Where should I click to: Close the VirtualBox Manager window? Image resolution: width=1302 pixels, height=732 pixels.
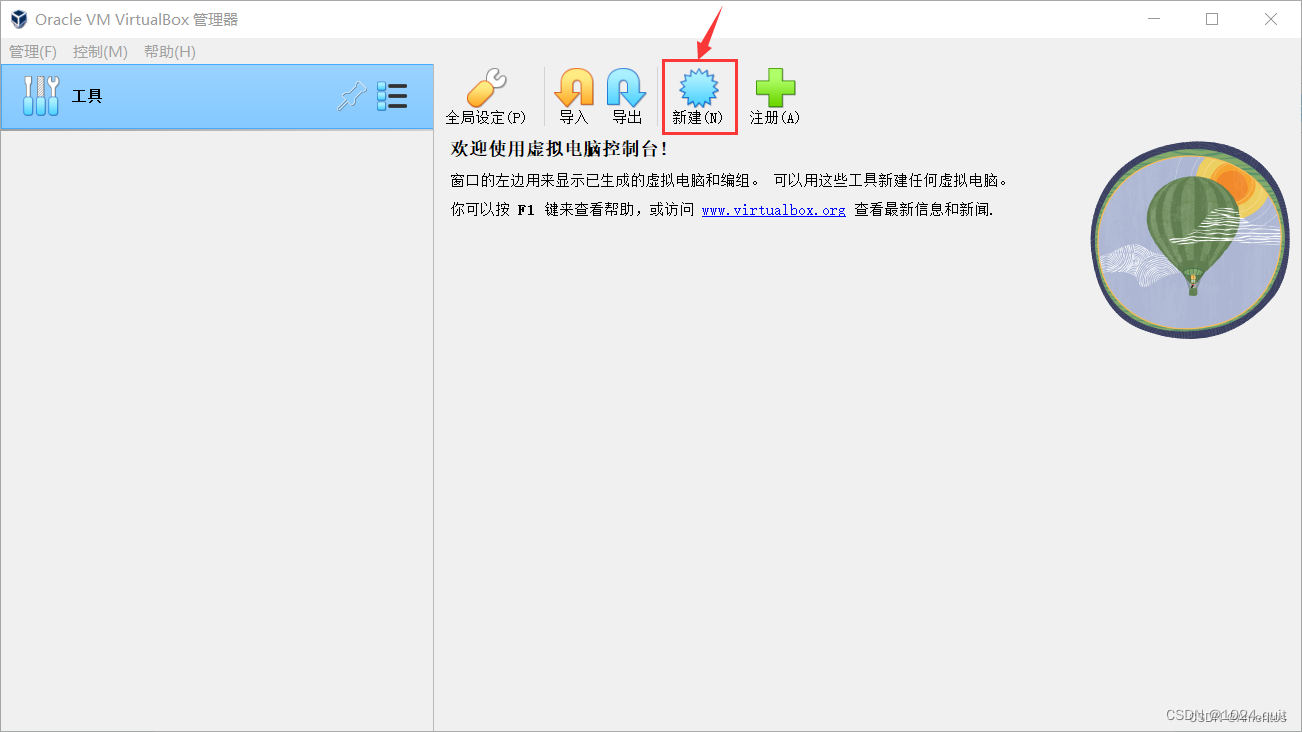coord(1271,19)
